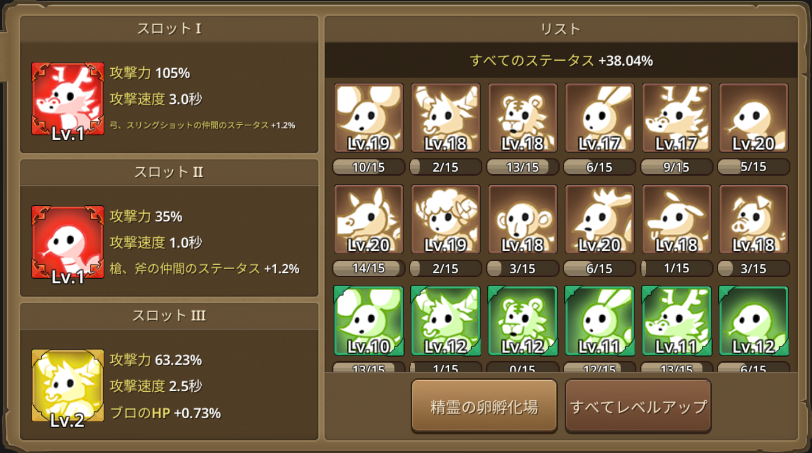Select the green Lv.12 snake spirit
Viewport: 812px width, 453px height.
click(x=753, y=321)
